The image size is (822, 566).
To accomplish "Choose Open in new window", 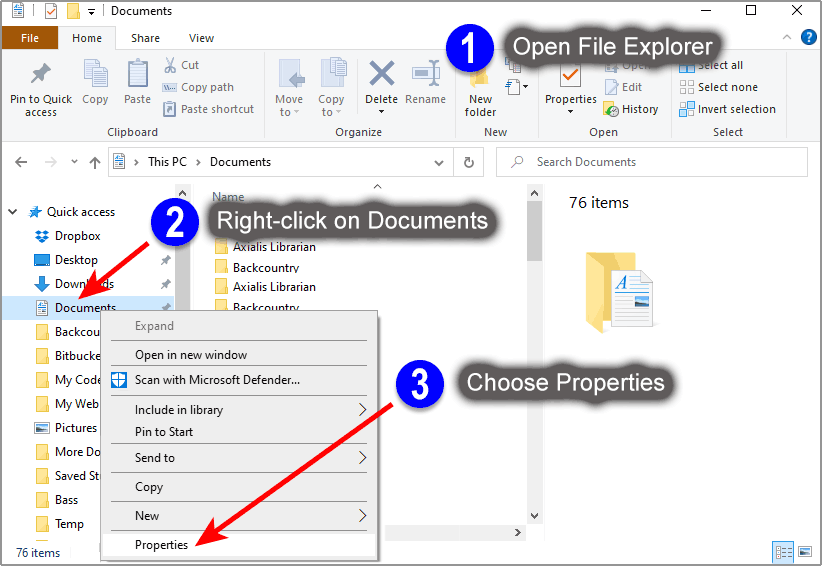I will click(239, 355).
